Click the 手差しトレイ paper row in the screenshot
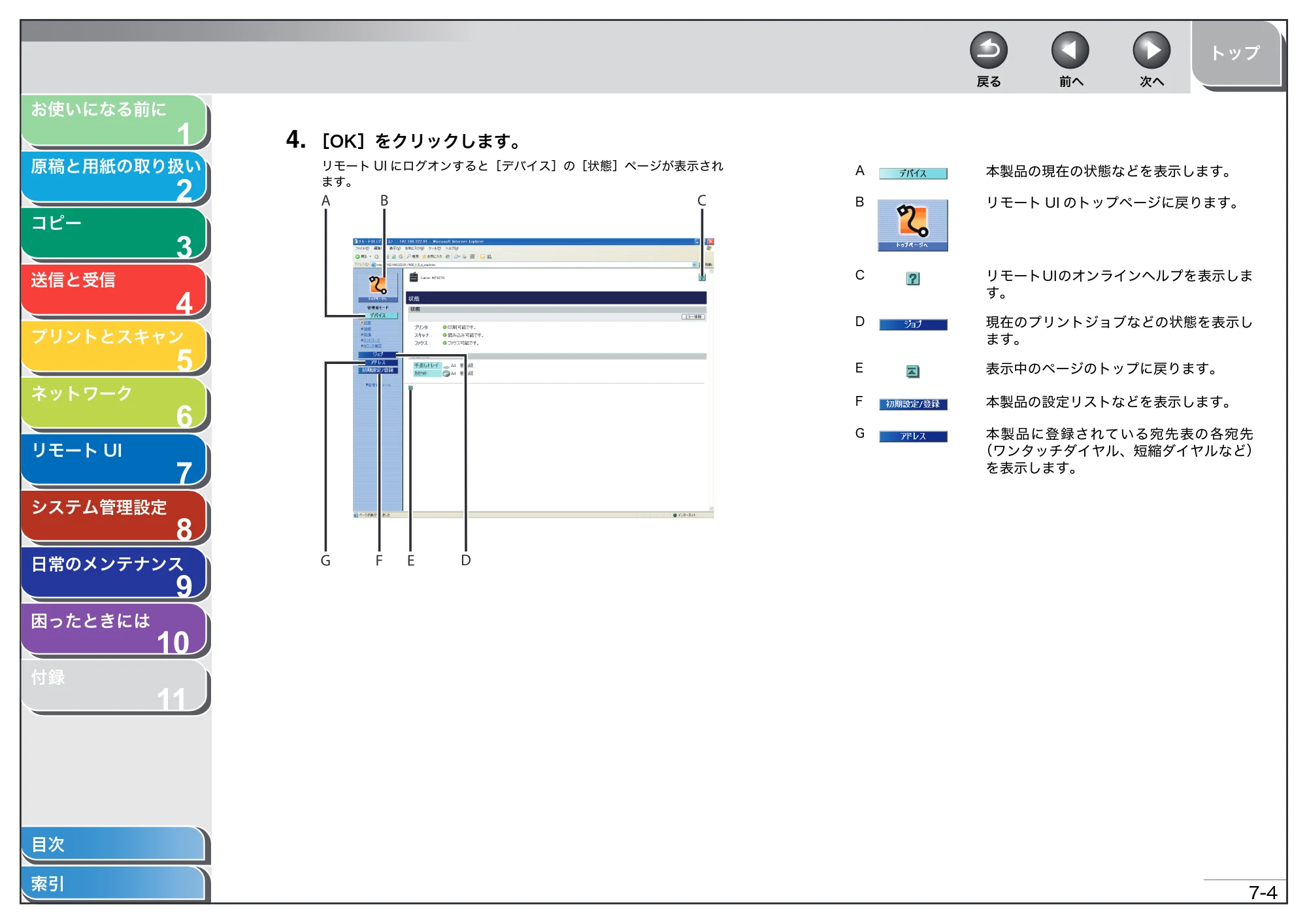Viewport: 1307px width, 924px height. [443, 365]
